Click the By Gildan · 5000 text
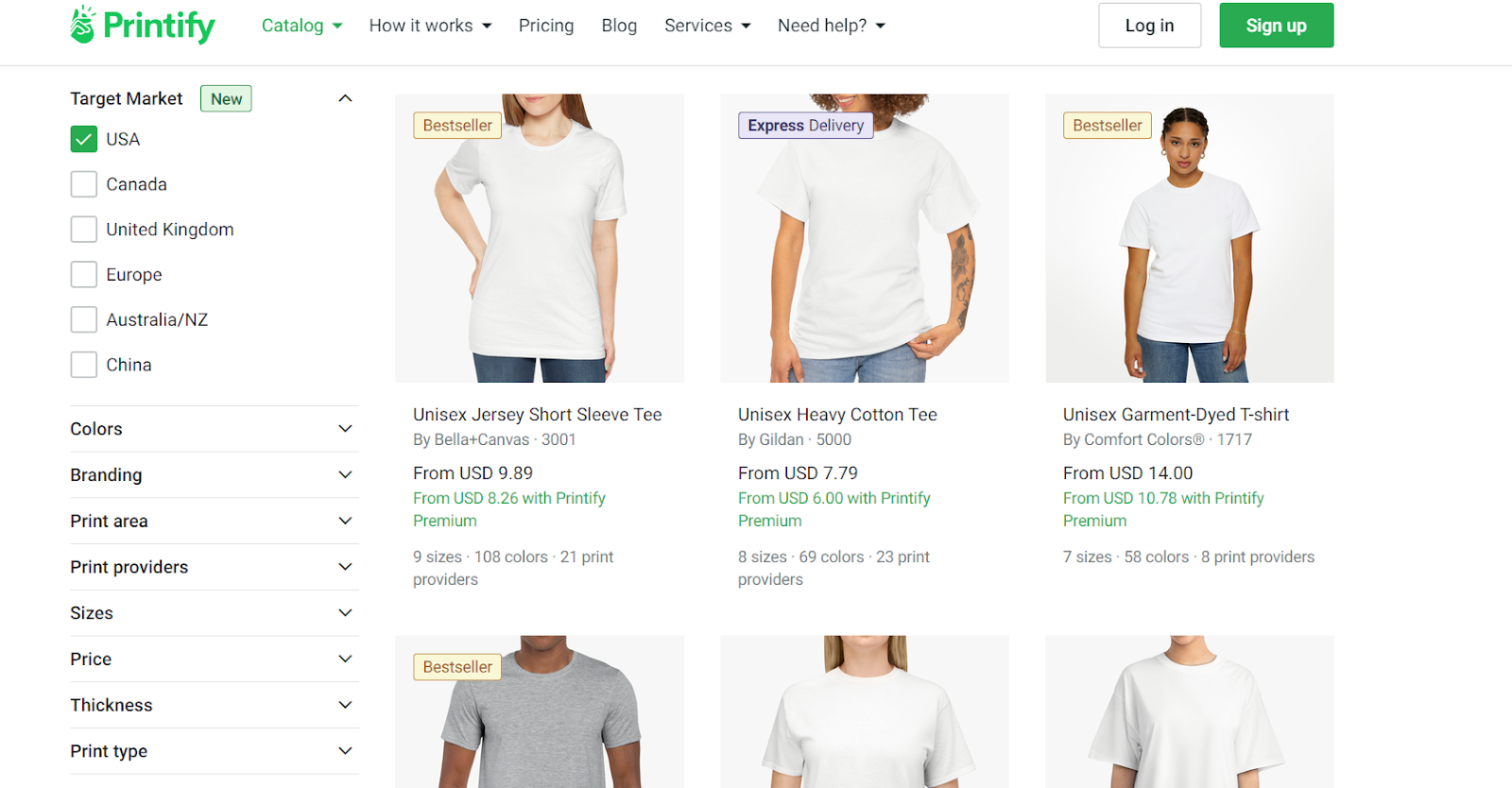This screenshot has height=788, width=1512. click(x=795, y=439)
